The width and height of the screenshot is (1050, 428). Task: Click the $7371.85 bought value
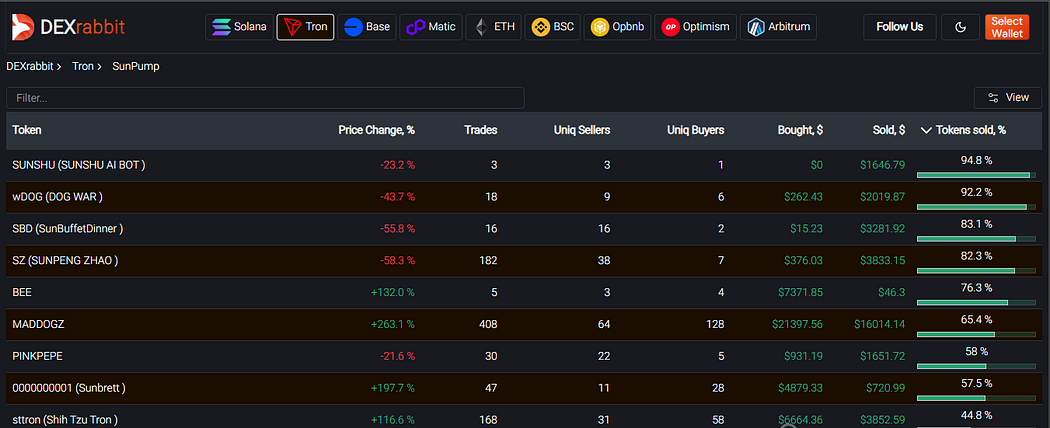click(x=801, y=292)
